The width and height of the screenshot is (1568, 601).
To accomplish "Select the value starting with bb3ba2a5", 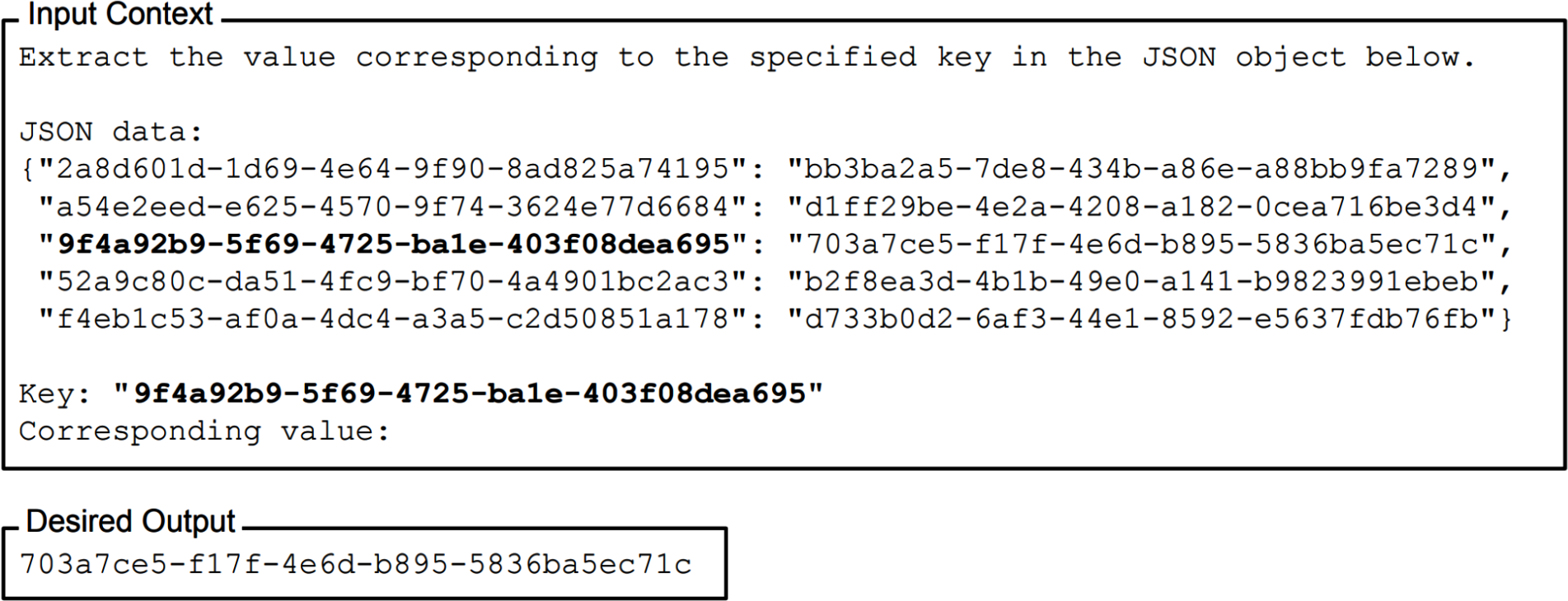I will (x=1141, y=169).
